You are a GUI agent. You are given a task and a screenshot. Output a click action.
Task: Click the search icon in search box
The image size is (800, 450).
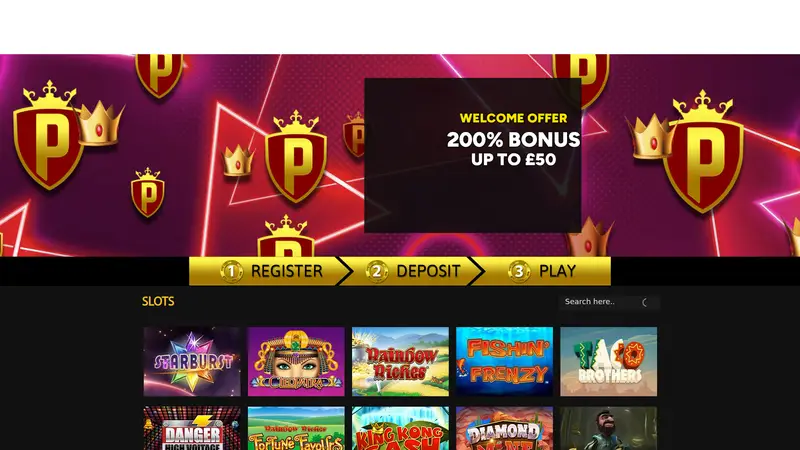point(645,303)
